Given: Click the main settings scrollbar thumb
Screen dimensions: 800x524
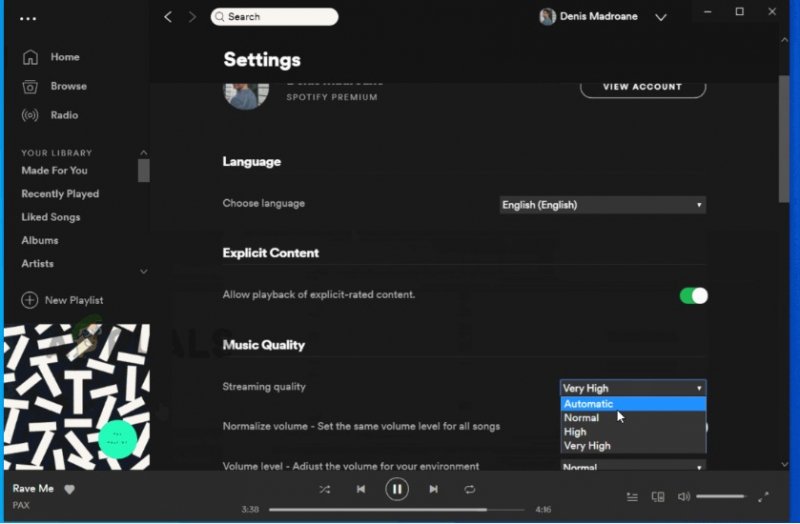Looking at the screenshot, I should pyautogui.click(x=784, y=139).
